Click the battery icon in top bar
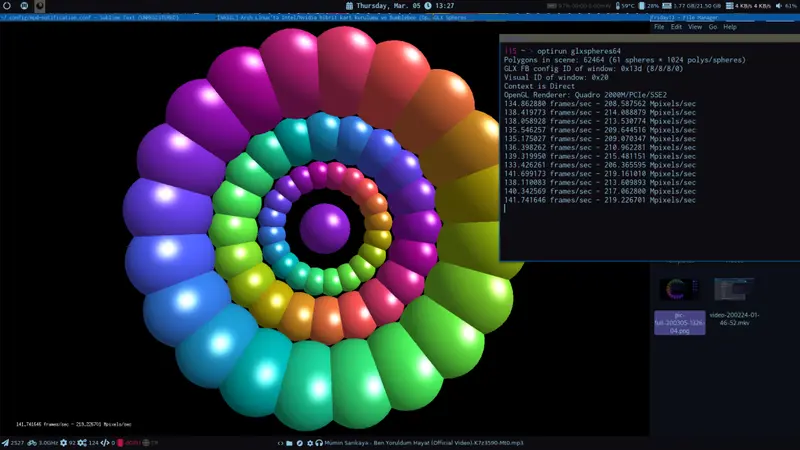Viewport: 800px width, 450px height. click(552, 6)
